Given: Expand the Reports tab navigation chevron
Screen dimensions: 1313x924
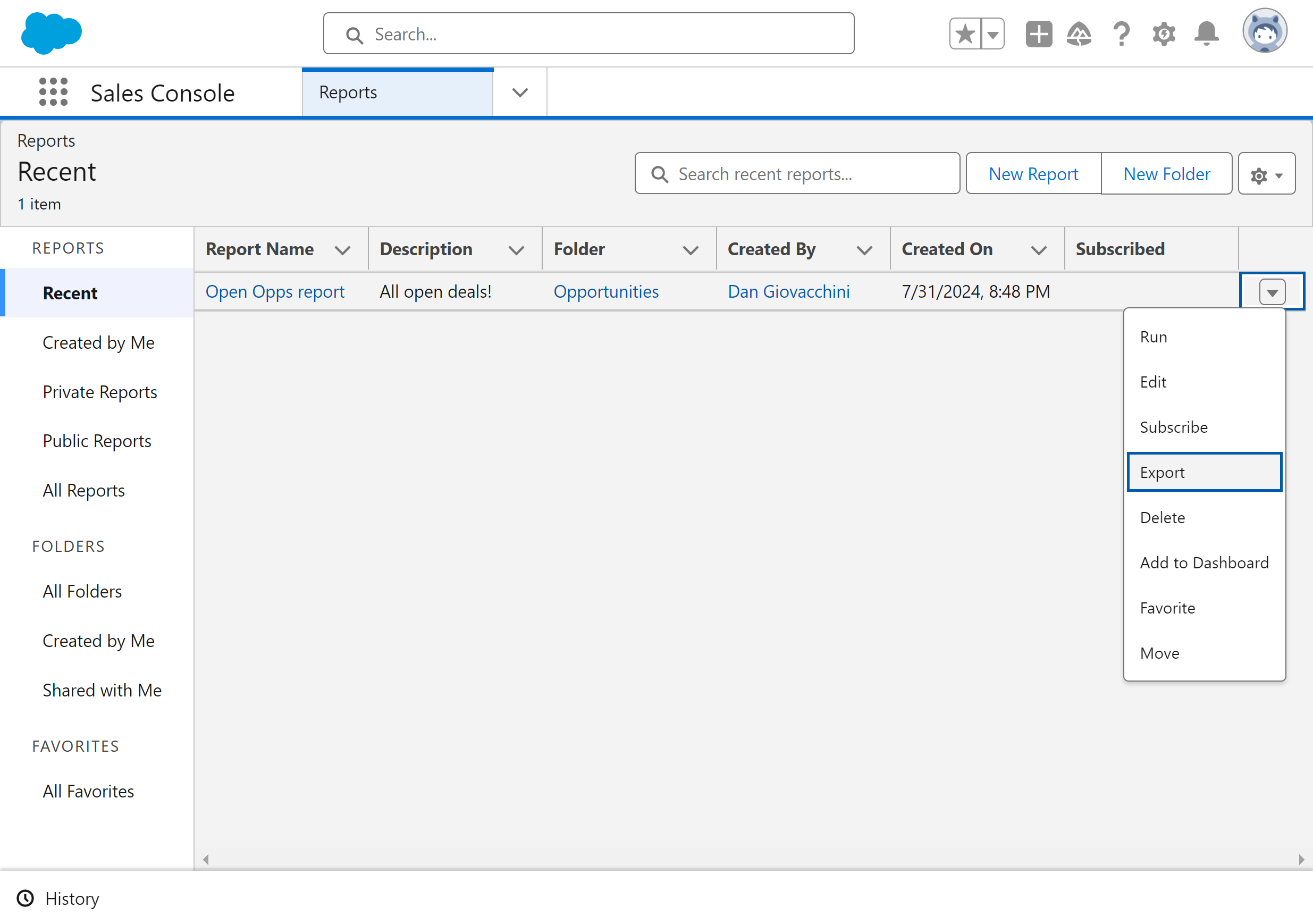Looking at the screenshot, I should click(520, 93).
